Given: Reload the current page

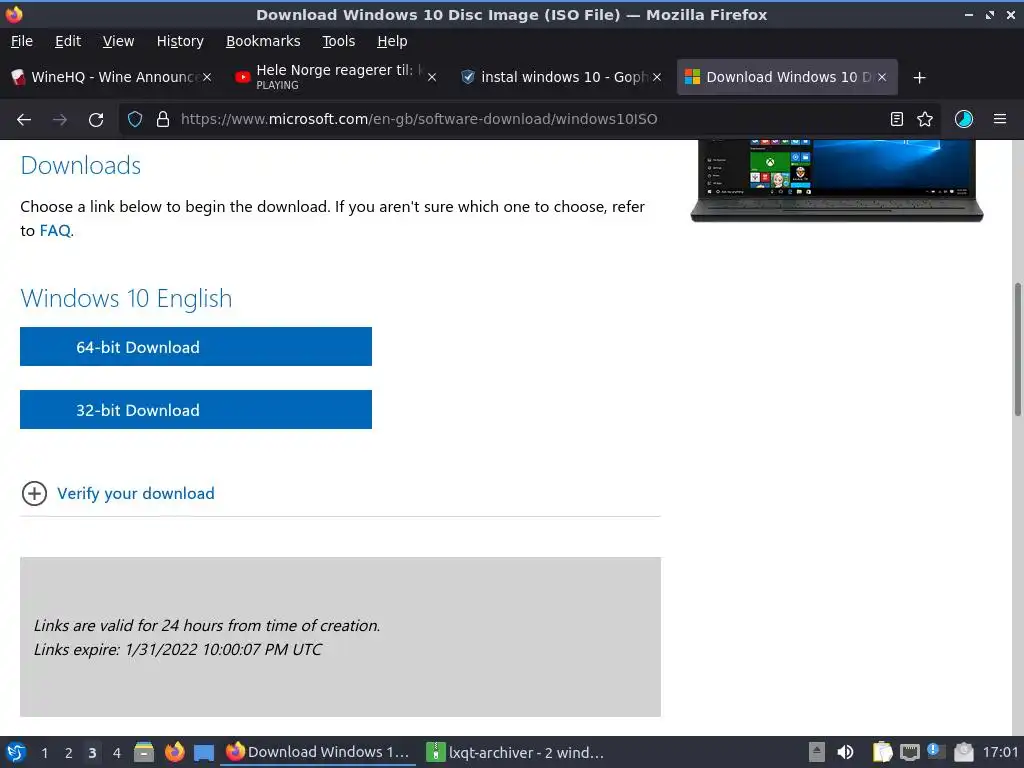Looking at the screenshot, I should click(x=96, y=119).
